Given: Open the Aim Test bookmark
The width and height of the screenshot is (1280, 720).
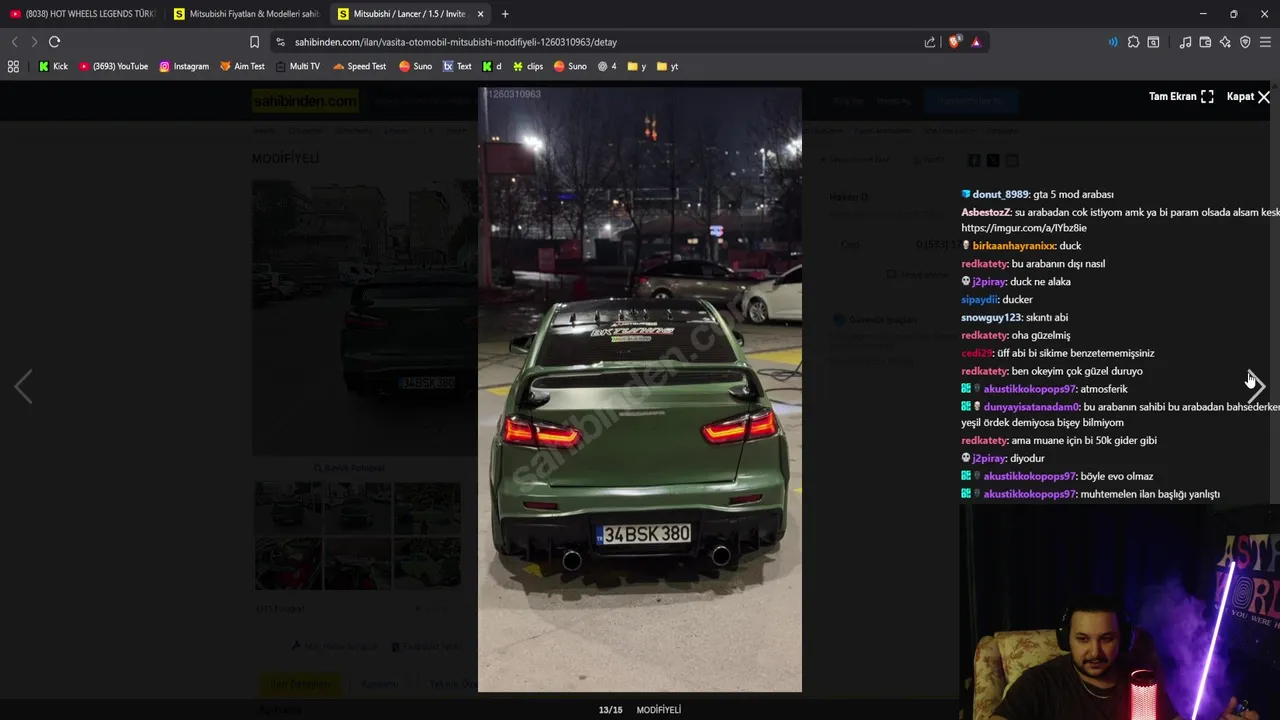Looking at the screenshot, I should (x=242, y=66).
